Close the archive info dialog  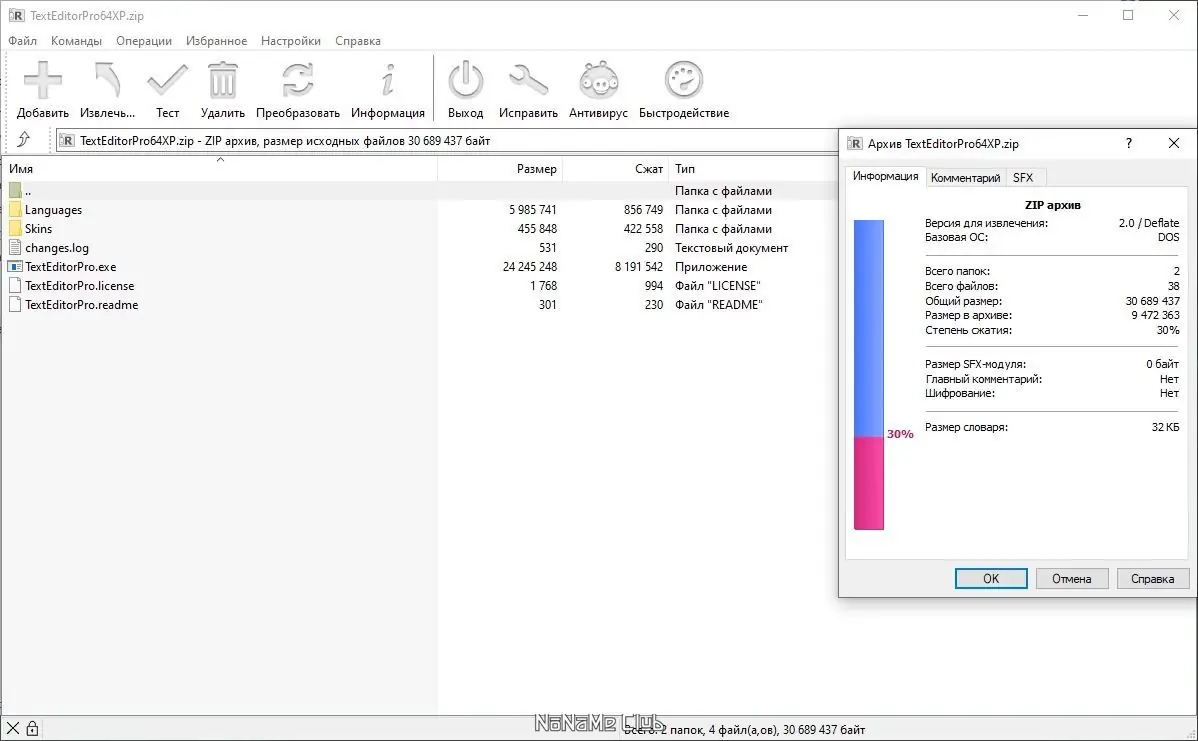pyautogui.click(x=1174, y=143)
